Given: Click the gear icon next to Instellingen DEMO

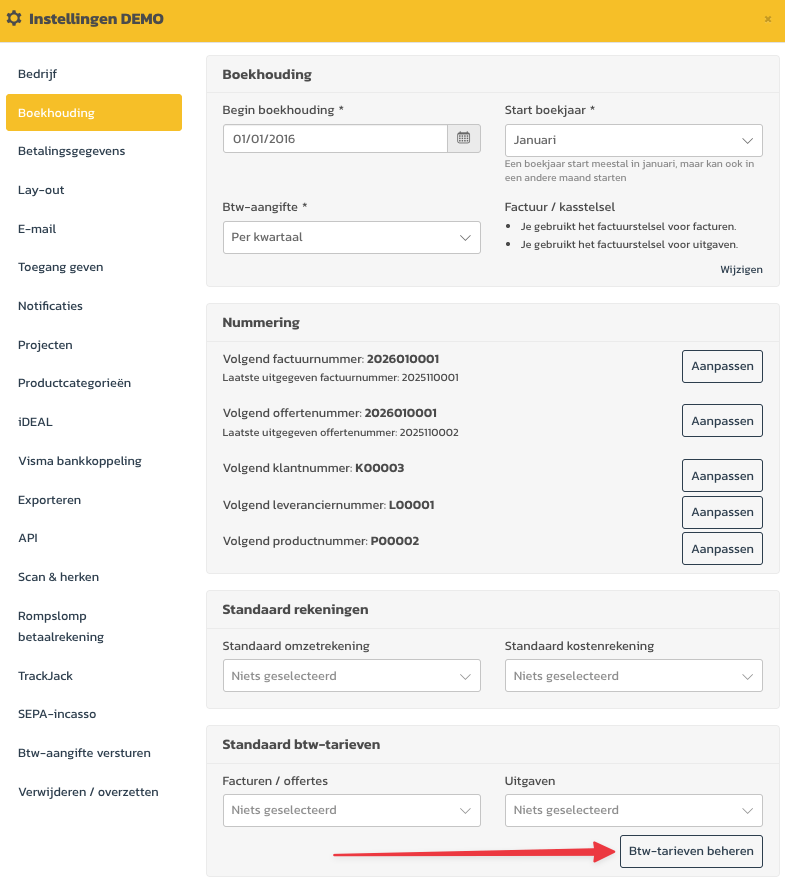Looking at the screenshot, I should [14, 19].
